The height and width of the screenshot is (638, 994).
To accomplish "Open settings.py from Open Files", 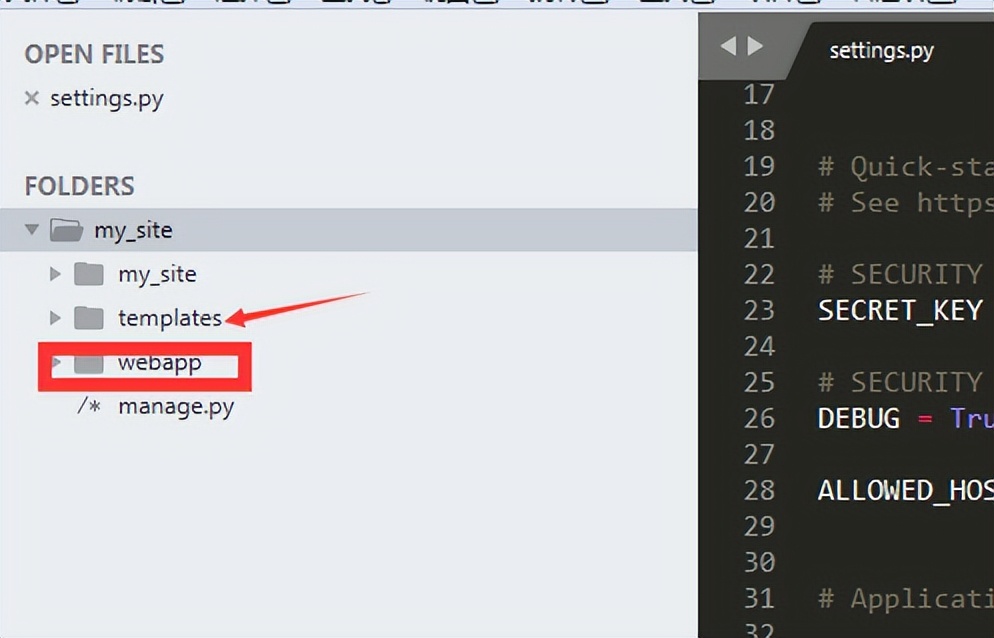I will point(106,99).
